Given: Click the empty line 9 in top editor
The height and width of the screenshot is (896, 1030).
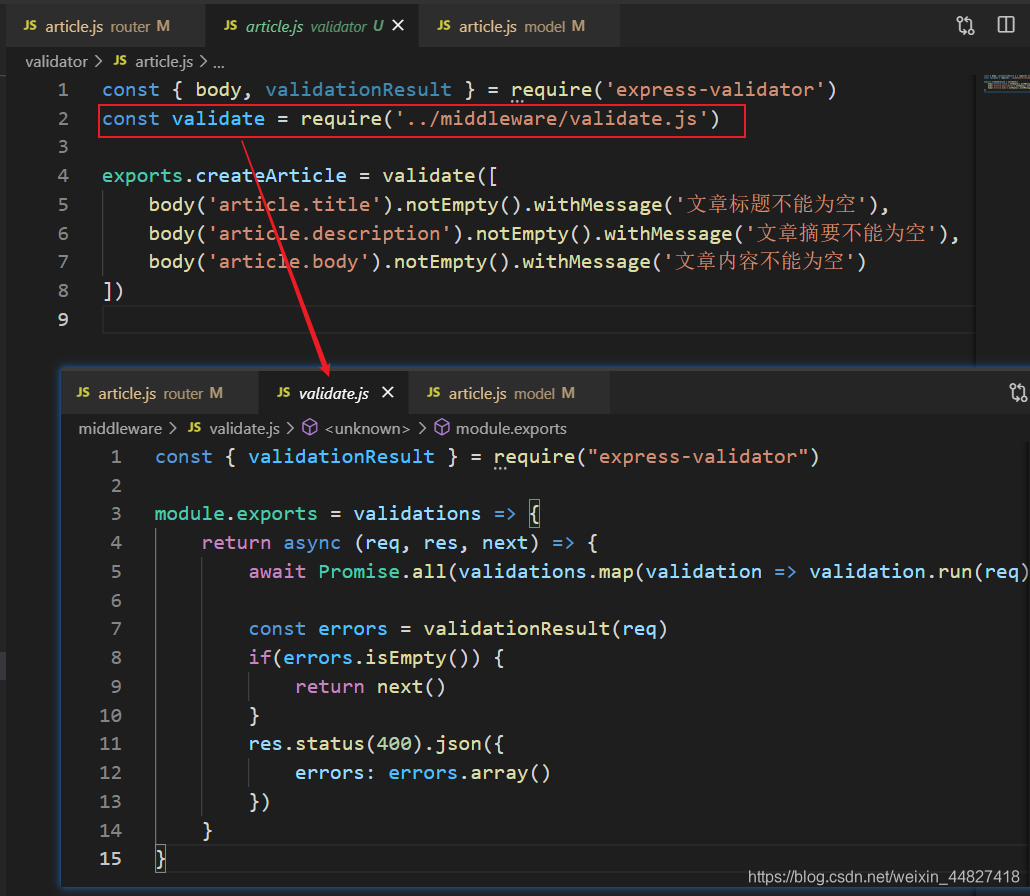Looking at the screenshot, I should tap(539, 320).
